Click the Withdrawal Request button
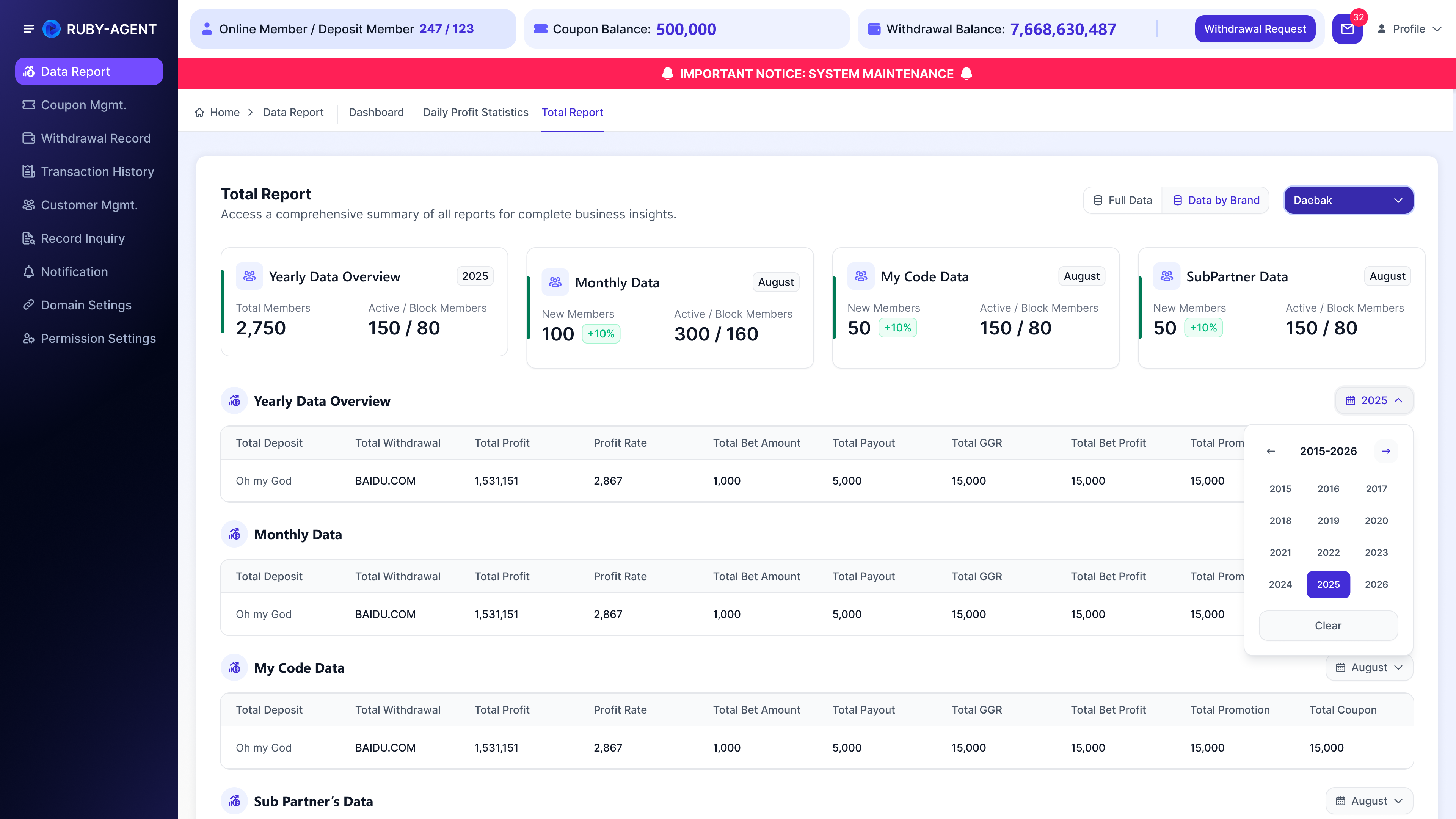Screen dimensions: 1456x819 pyautogui.click(x=1255, y=29)
